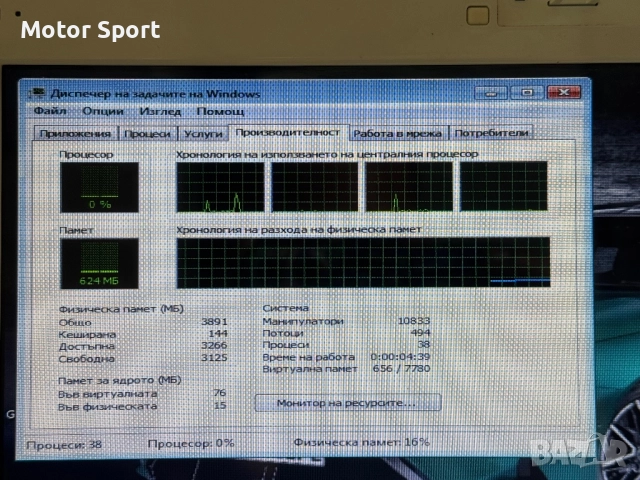Click the Кеширана value 144
The width and height of the screenshot is (640, 480).
coord(218,333)
